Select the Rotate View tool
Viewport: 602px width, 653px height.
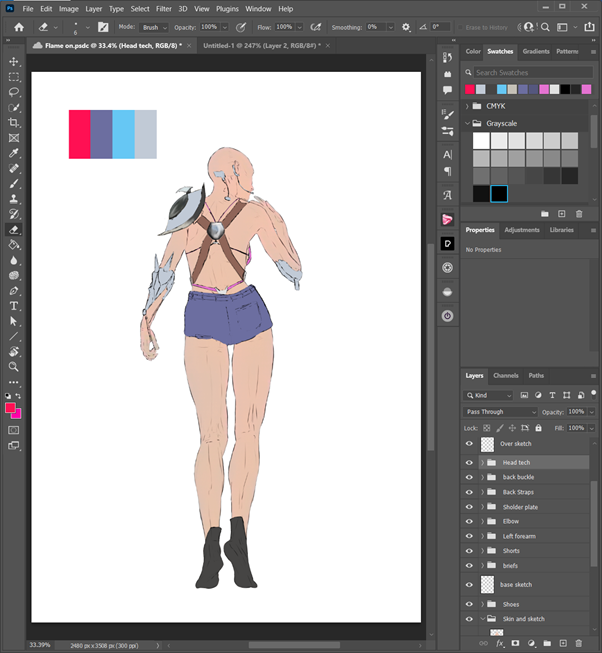point(14,351)
